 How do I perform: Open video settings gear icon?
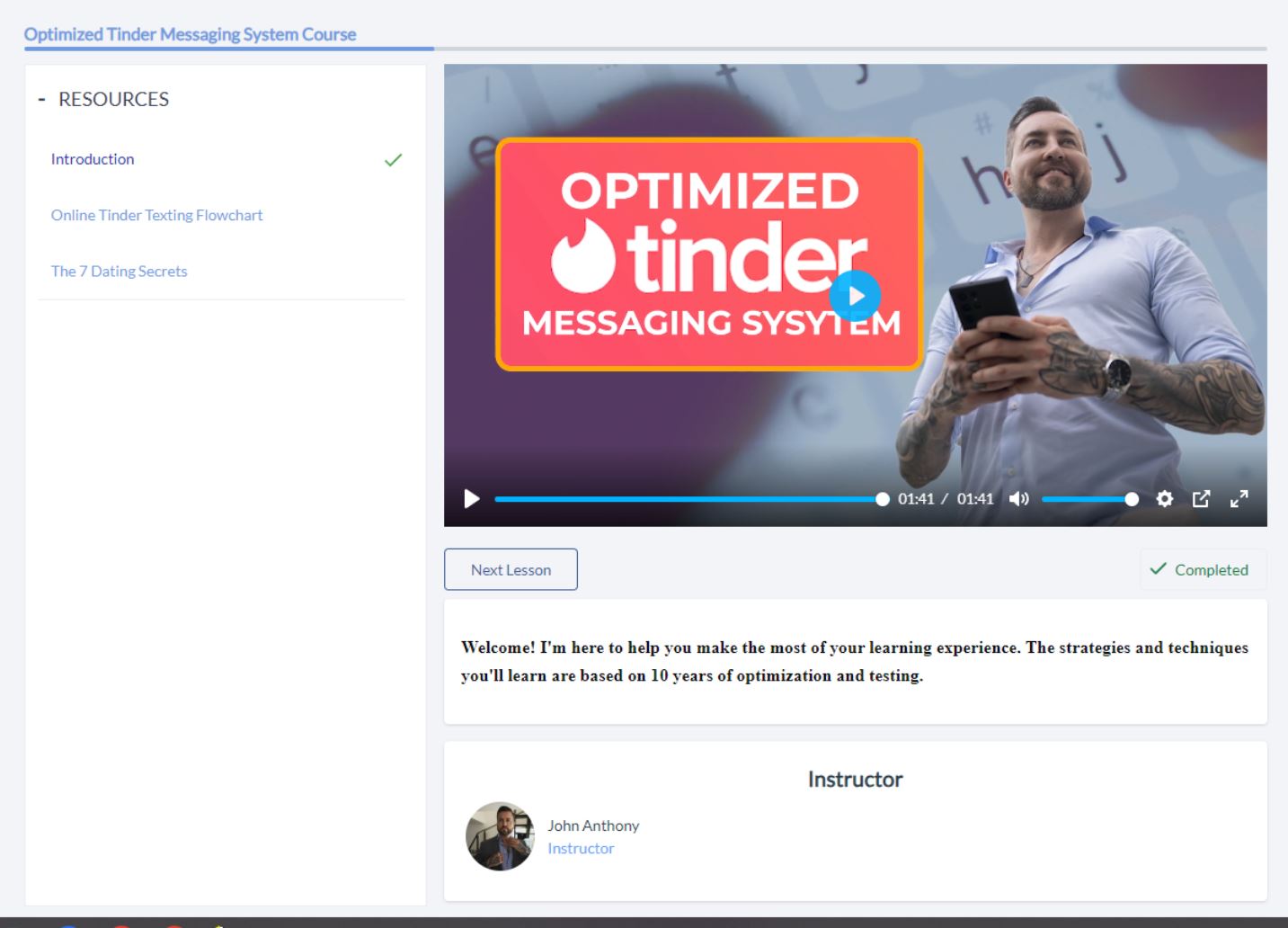pyautogui.click(x=1165, y=499)
